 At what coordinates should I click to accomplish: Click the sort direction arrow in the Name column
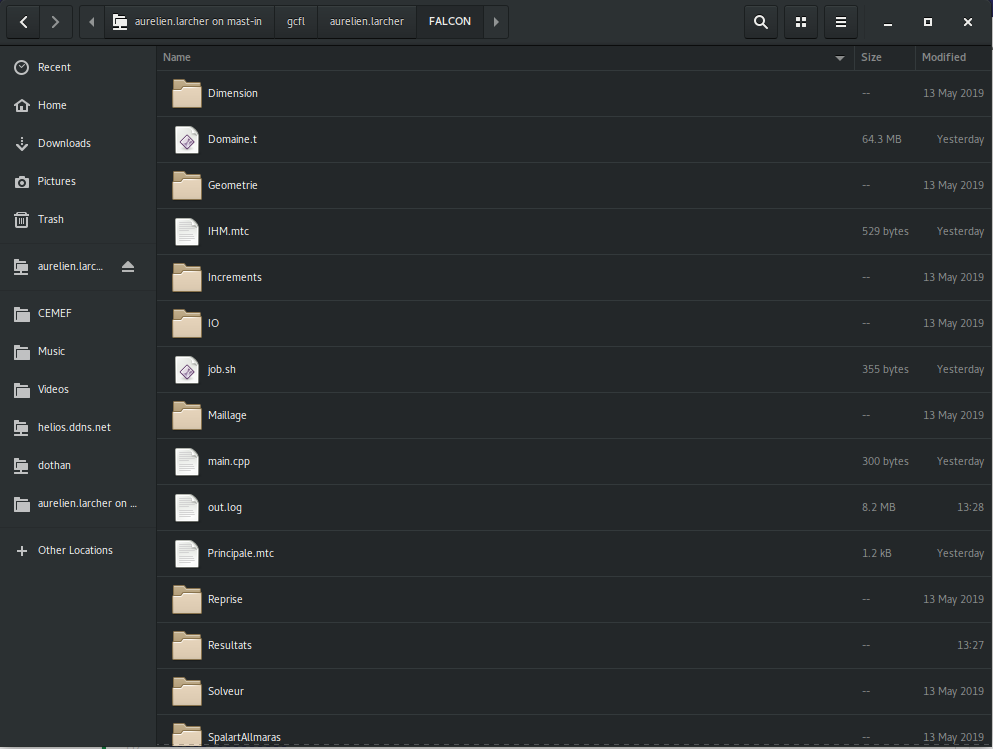[840, 58]
